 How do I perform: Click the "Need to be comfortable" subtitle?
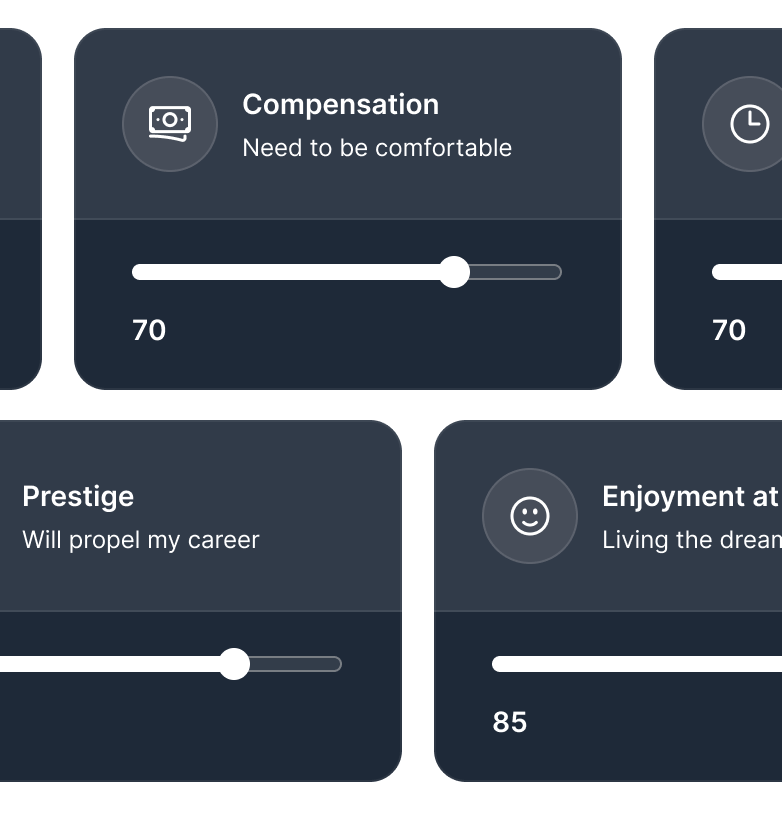tap(377, 148)
